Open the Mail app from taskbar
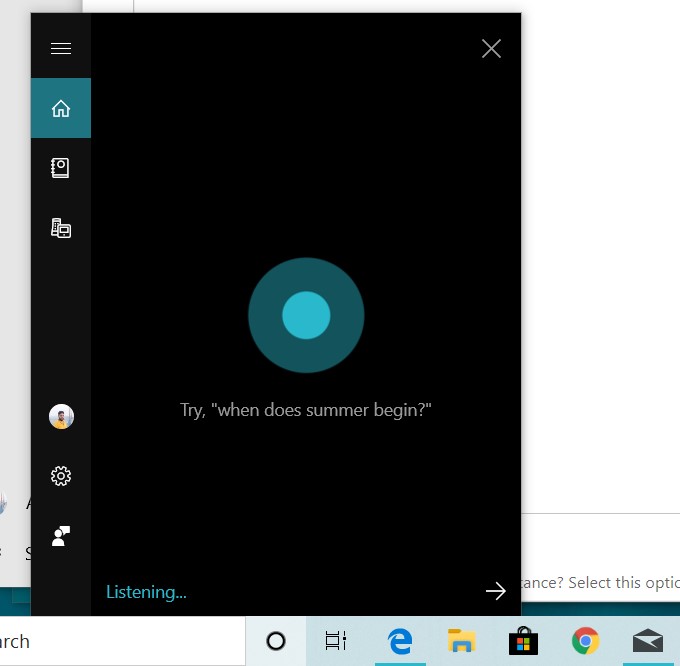Image resolution: width=680 pixels, height=666 pixels. click(648, 640)
